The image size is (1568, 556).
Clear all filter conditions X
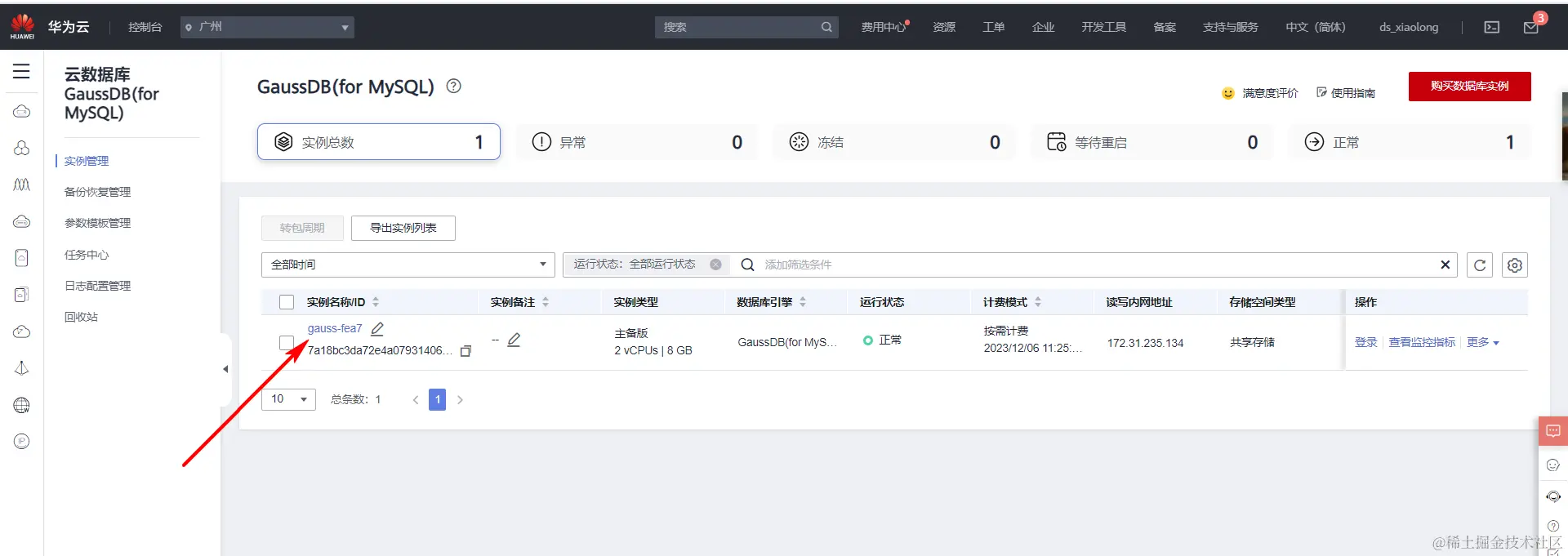(x=1445, y=265)
